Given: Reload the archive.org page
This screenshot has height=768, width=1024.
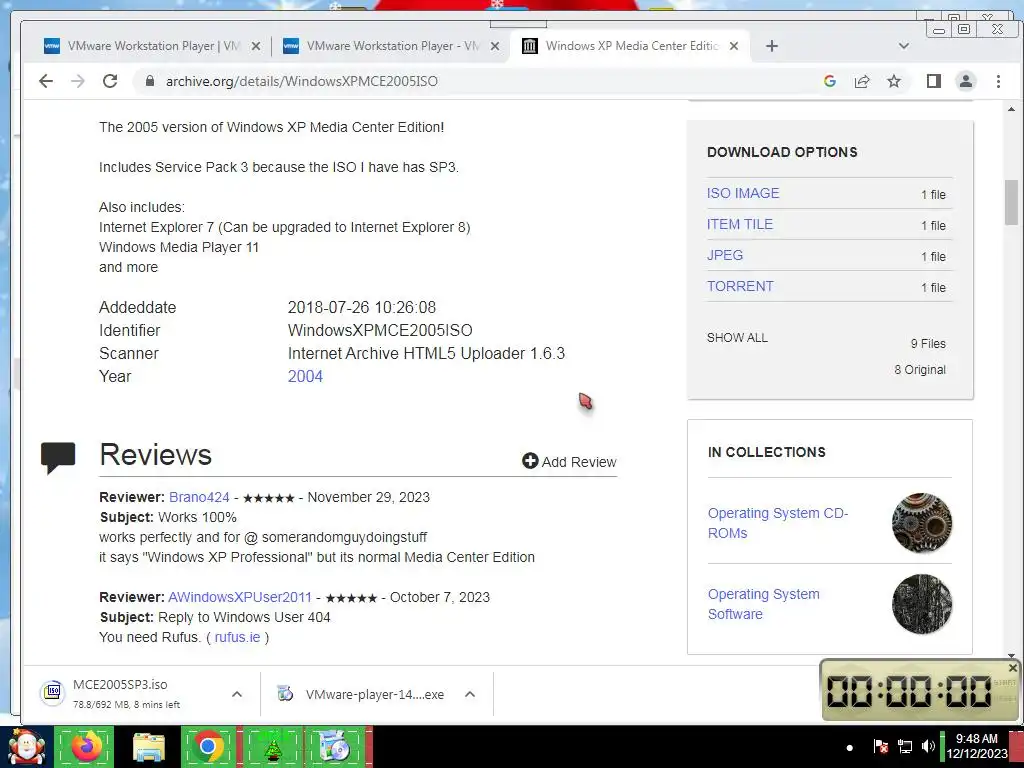Looking at the screenshot, I should [x=110, y=81].
